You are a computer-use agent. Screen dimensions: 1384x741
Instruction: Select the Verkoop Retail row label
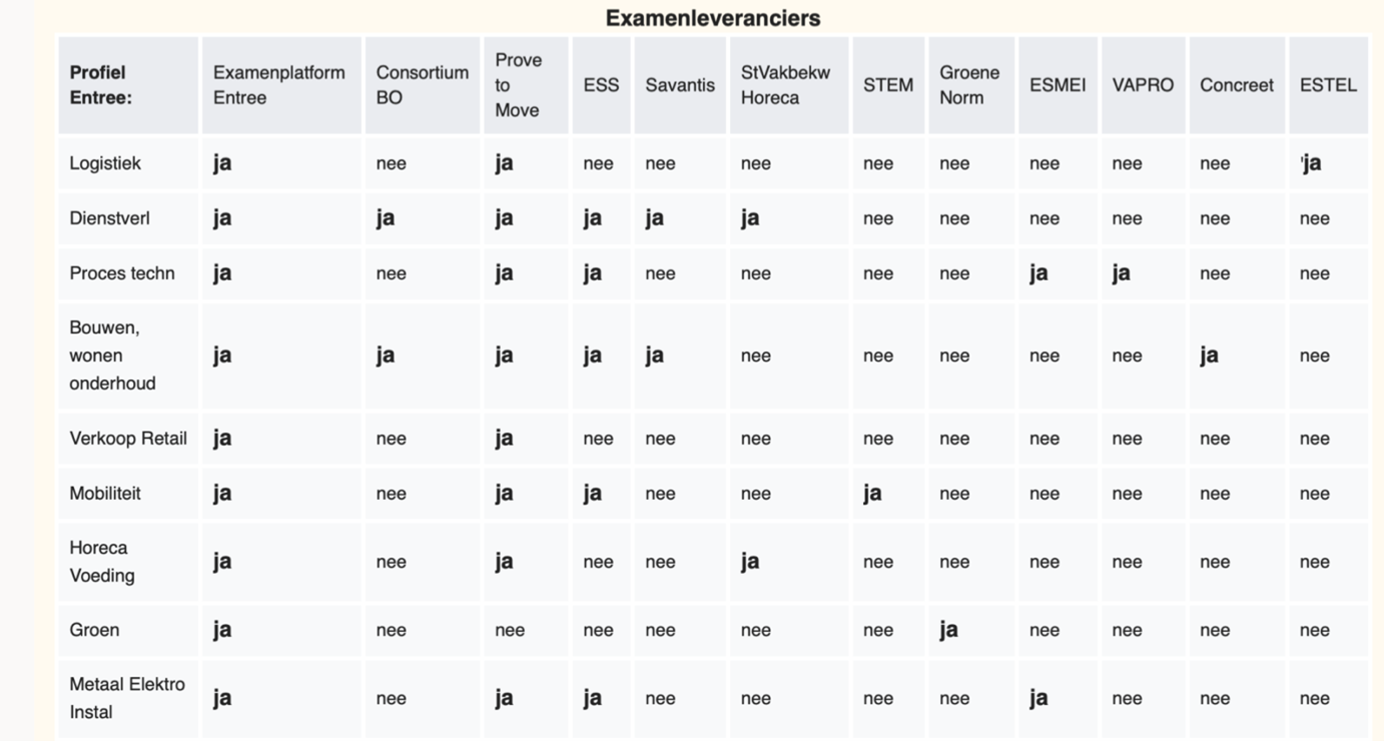point(128,438)
